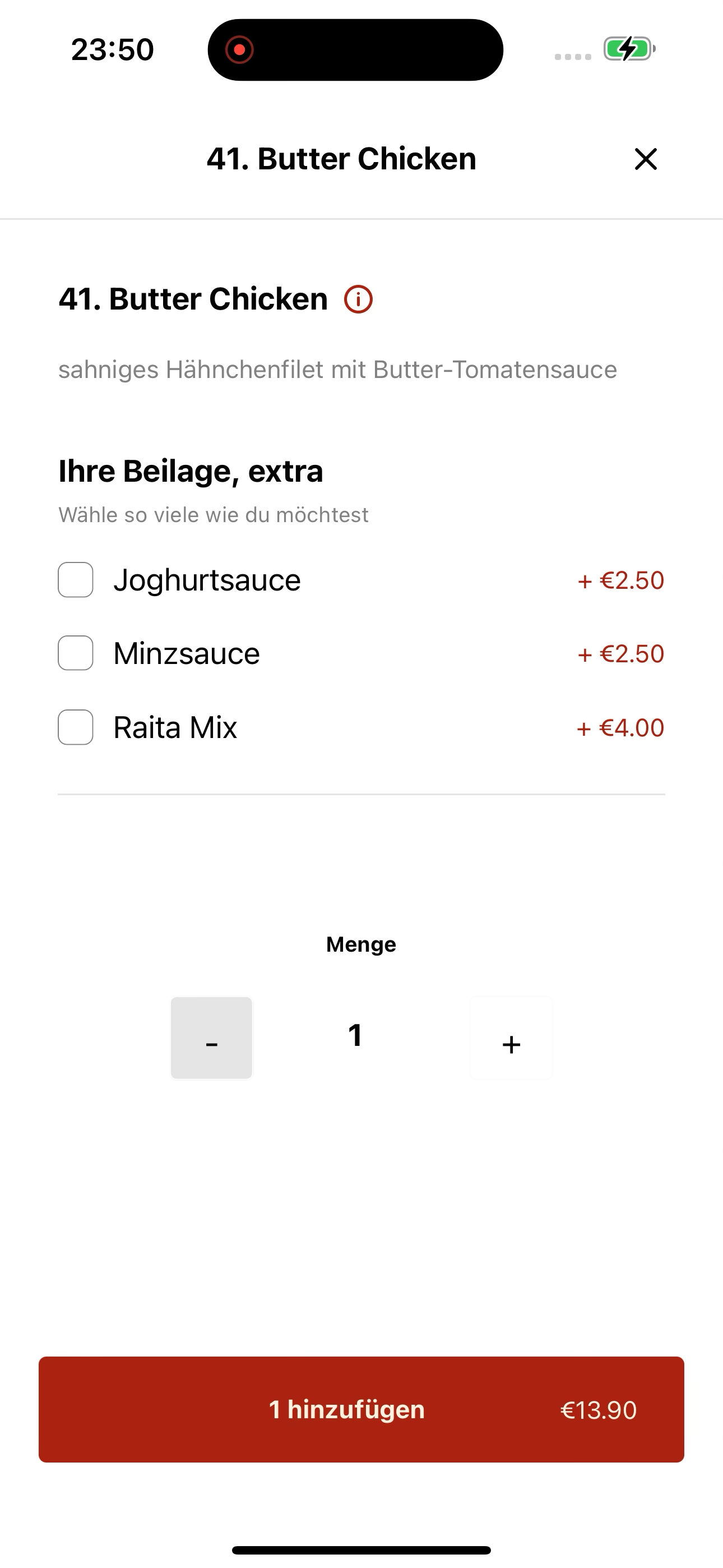
Task: Increase quantity with the plus button
Action: pyautogui.click(x=511, y=1038)
